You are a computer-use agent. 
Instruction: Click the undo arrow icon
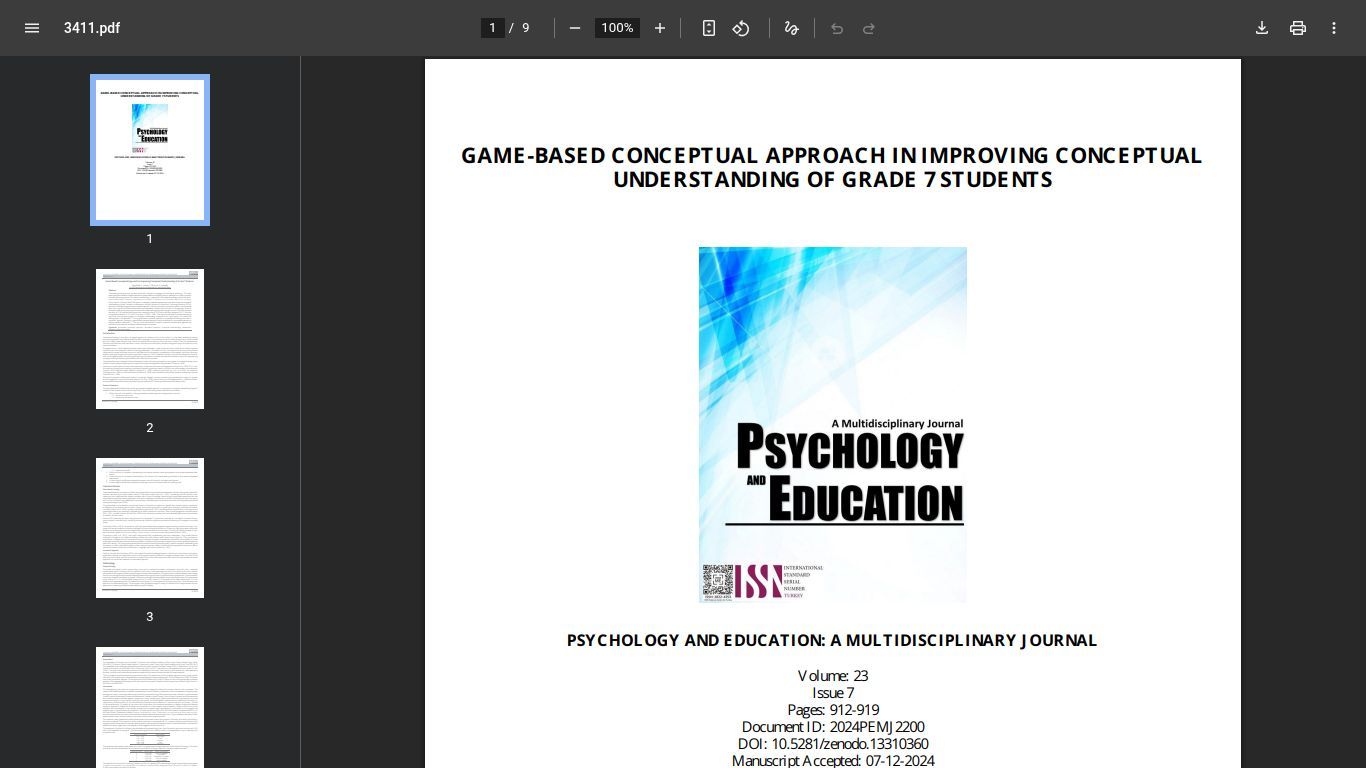point(837,28)
